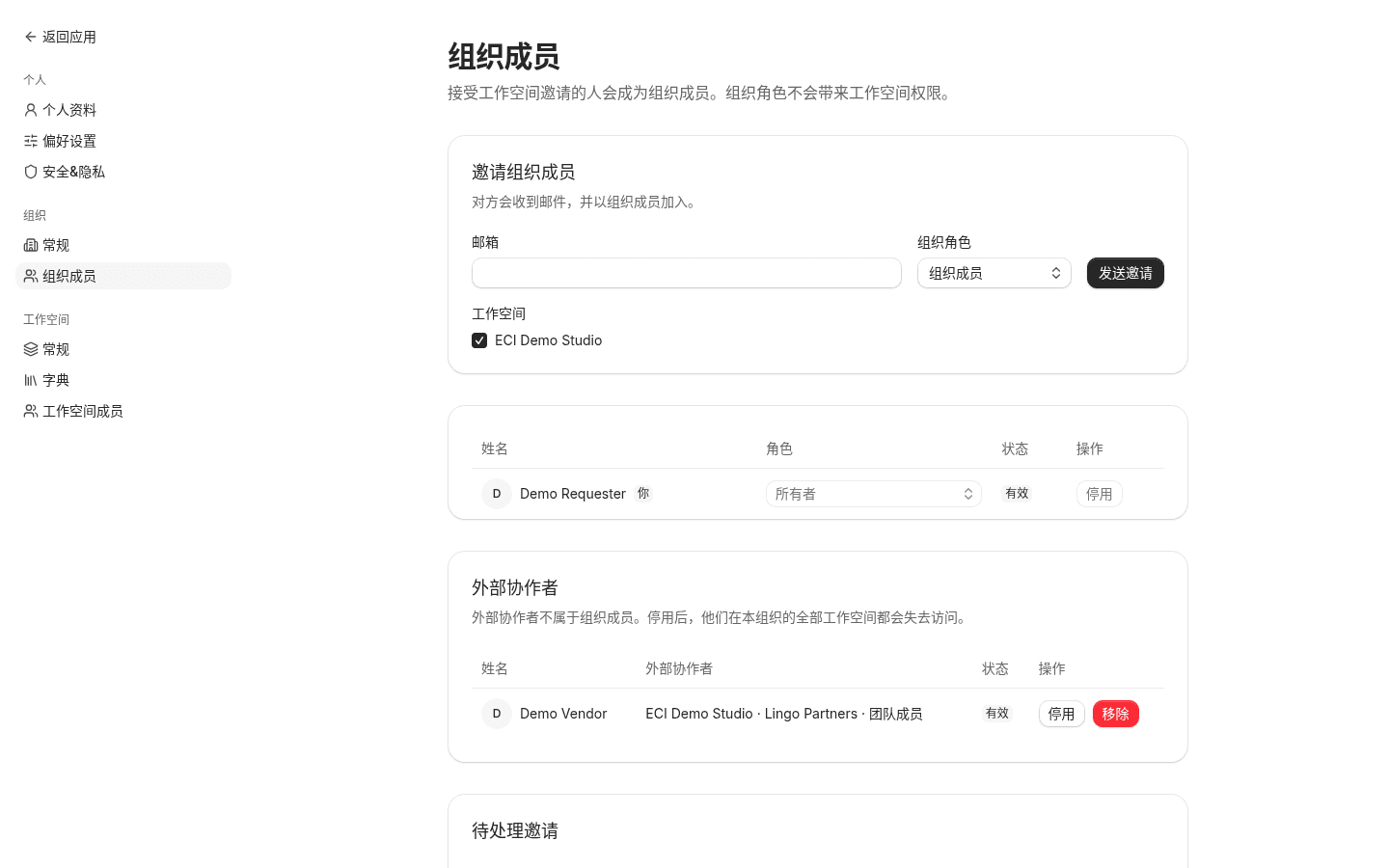The height and width of the screenshot is (868, 1389).
Task: Click the red 移除 button
Action: click(1116, 714)
